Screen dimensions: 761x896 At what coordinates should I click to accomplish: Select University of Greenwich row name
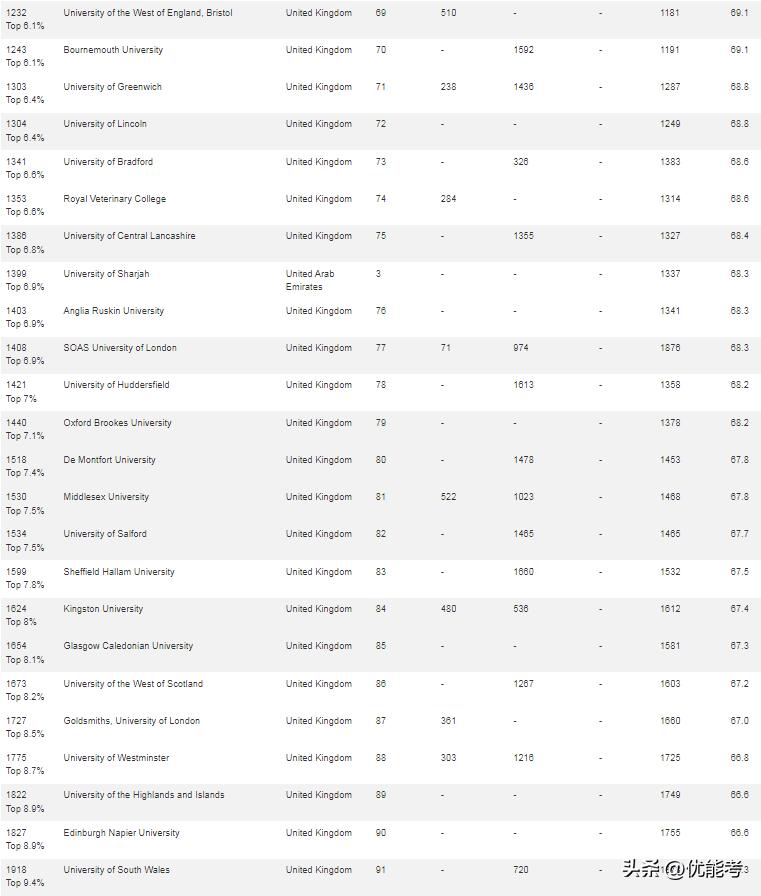pos(112,87)
